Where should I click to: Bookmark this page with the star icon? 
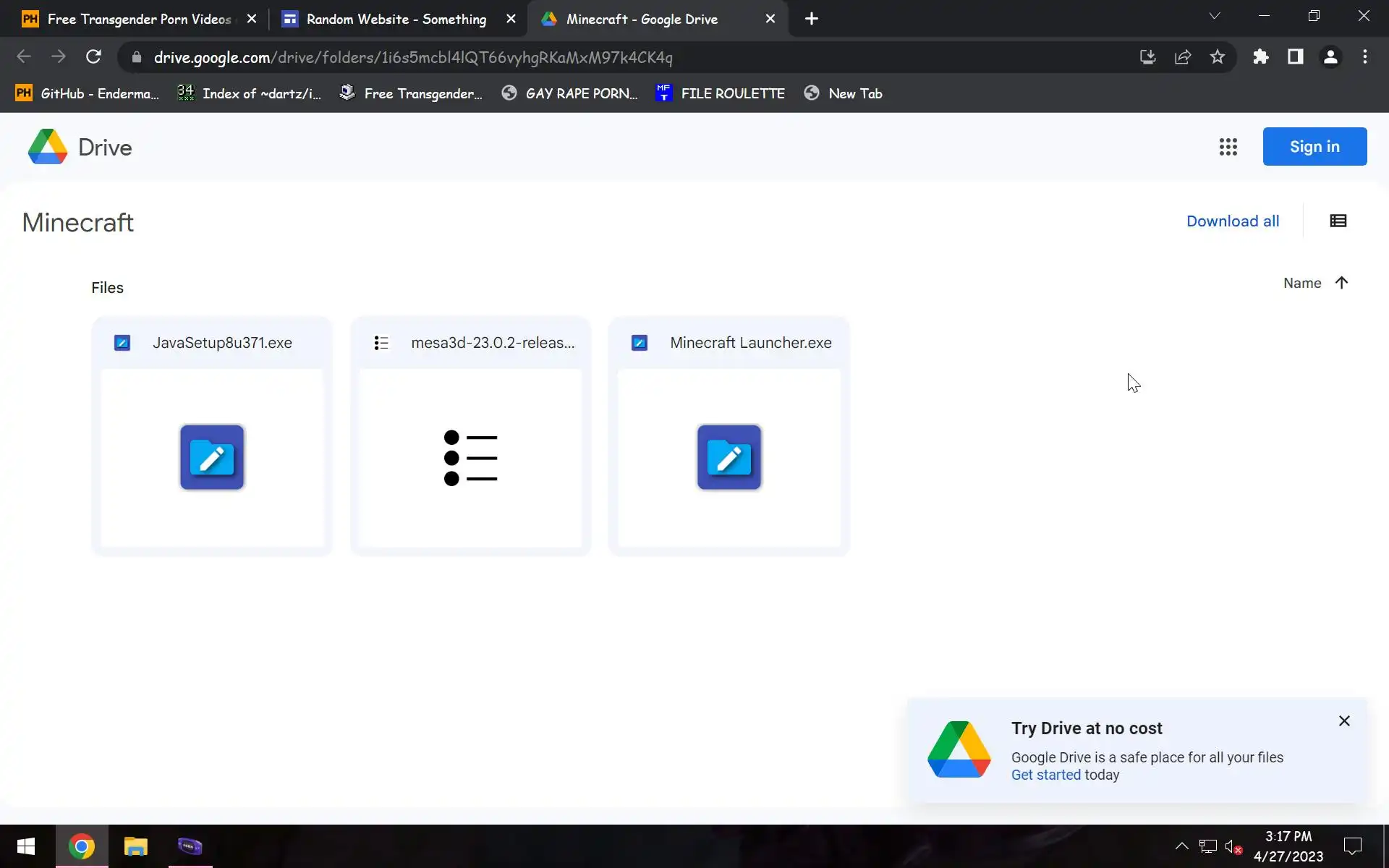point(1218,57)
